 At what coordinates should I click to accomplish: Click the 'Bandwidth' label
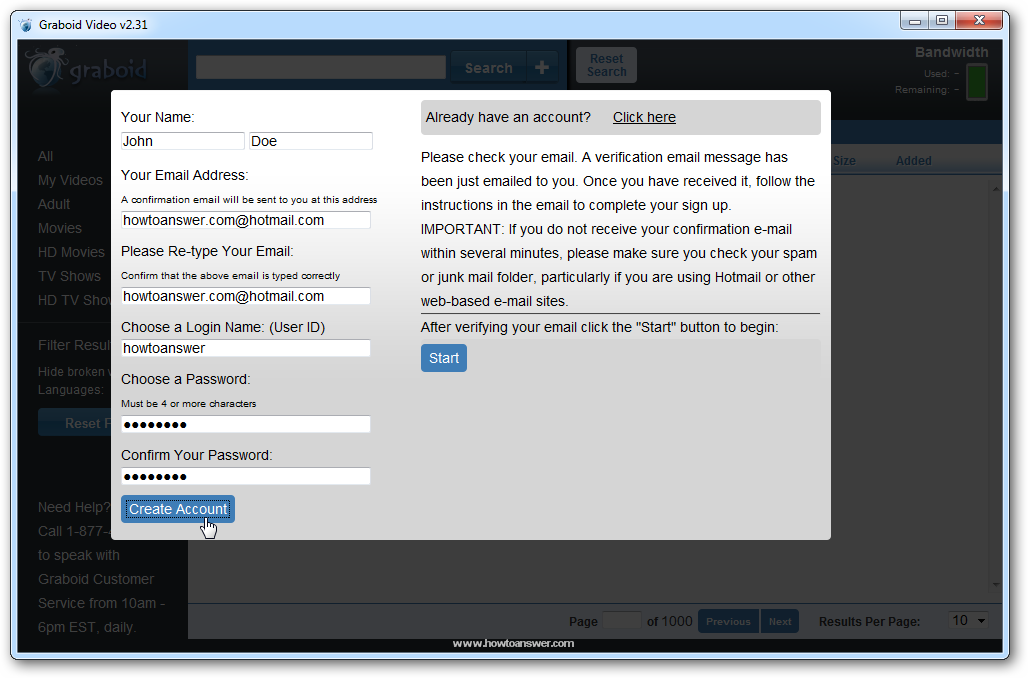click(x=951, y=52)
